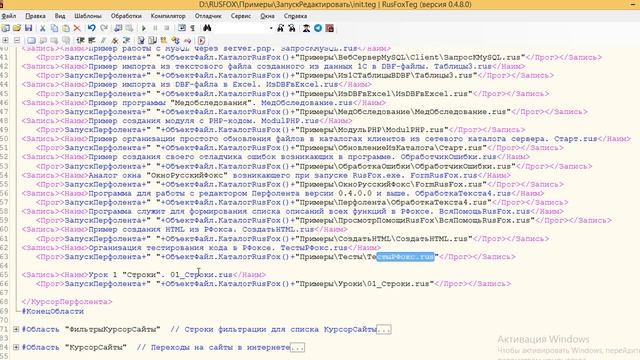Click the text "Таблицы3.rus" on line 42
The image size is (640, 360).
point(463,67)
